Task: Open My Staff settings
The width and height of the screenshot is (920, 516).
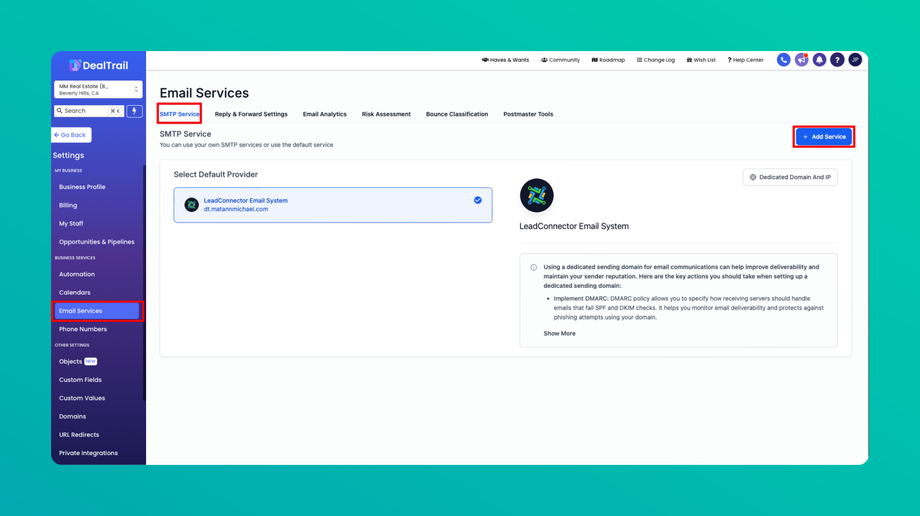Action: (71, 223)
